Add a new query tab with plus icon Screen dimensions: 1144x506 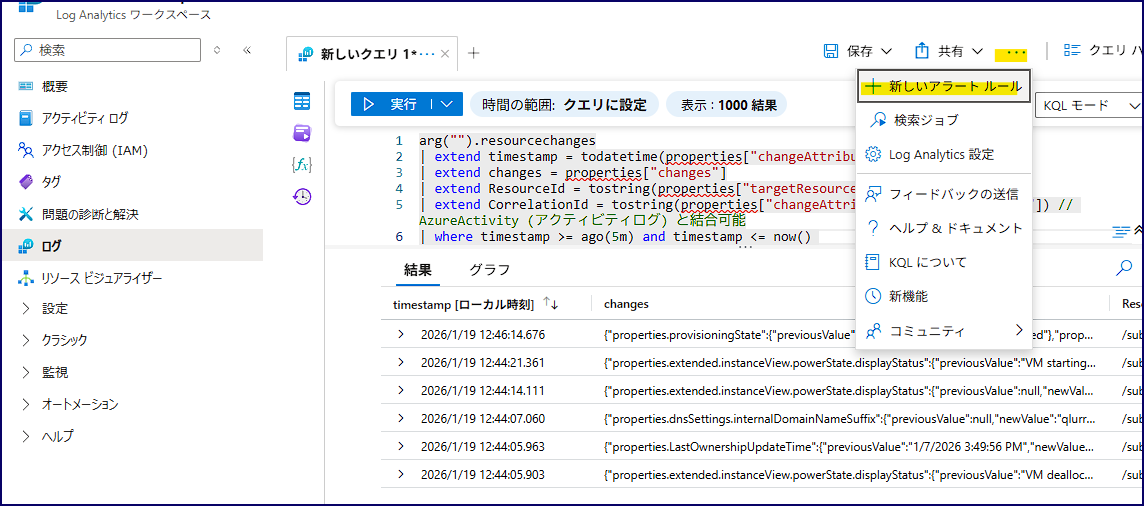click(x=474, y=53)
